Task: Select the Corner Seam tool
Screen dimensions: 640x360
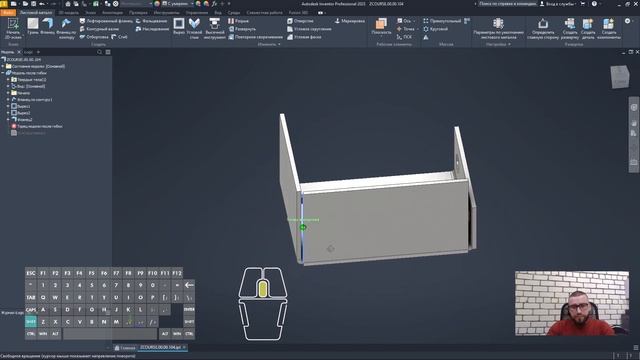Action: click(194, 28)
